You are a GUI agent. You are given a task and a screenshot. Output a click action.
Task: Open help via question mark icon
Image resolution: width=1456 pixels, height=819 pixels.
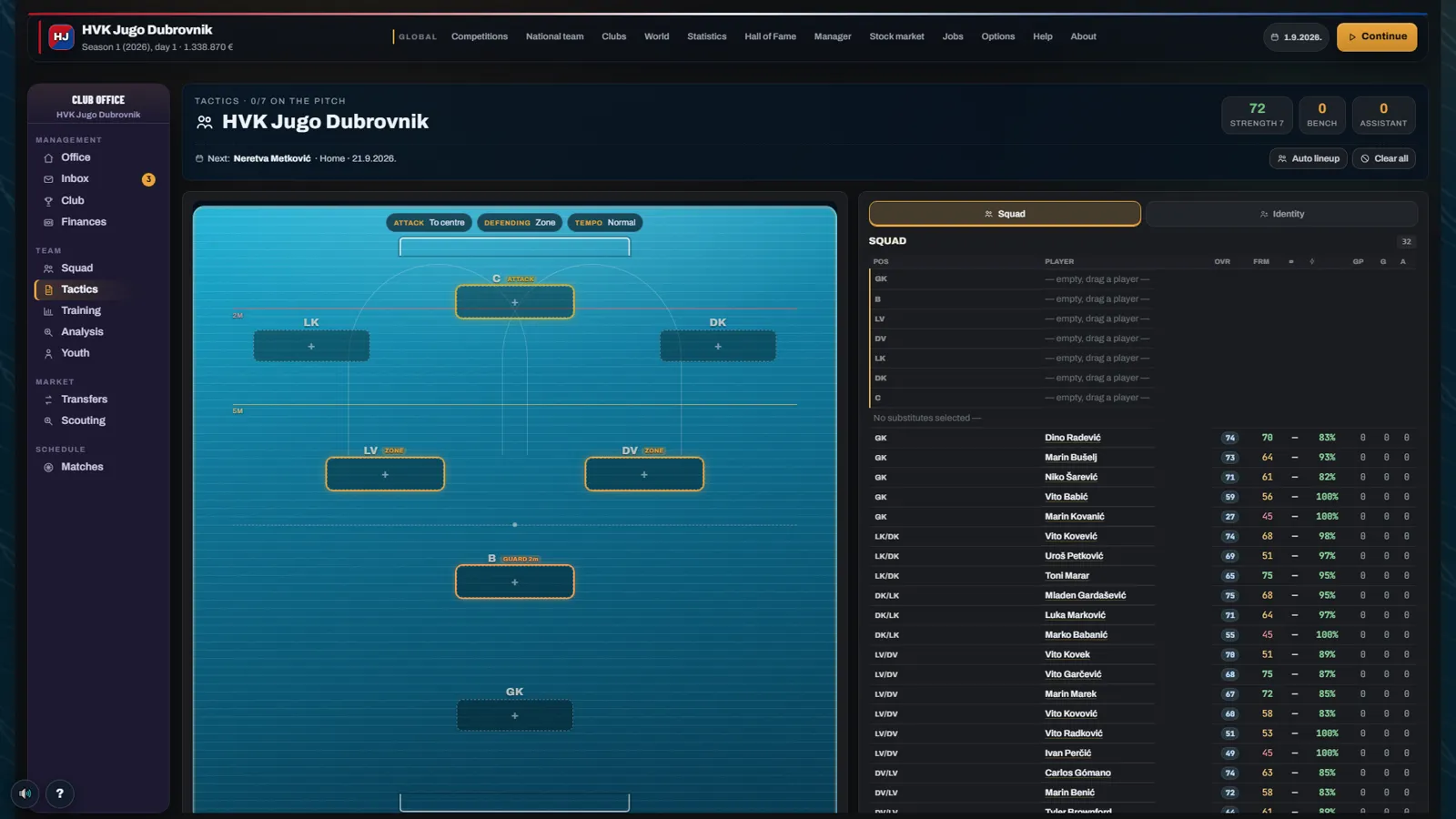pos(60,794)
